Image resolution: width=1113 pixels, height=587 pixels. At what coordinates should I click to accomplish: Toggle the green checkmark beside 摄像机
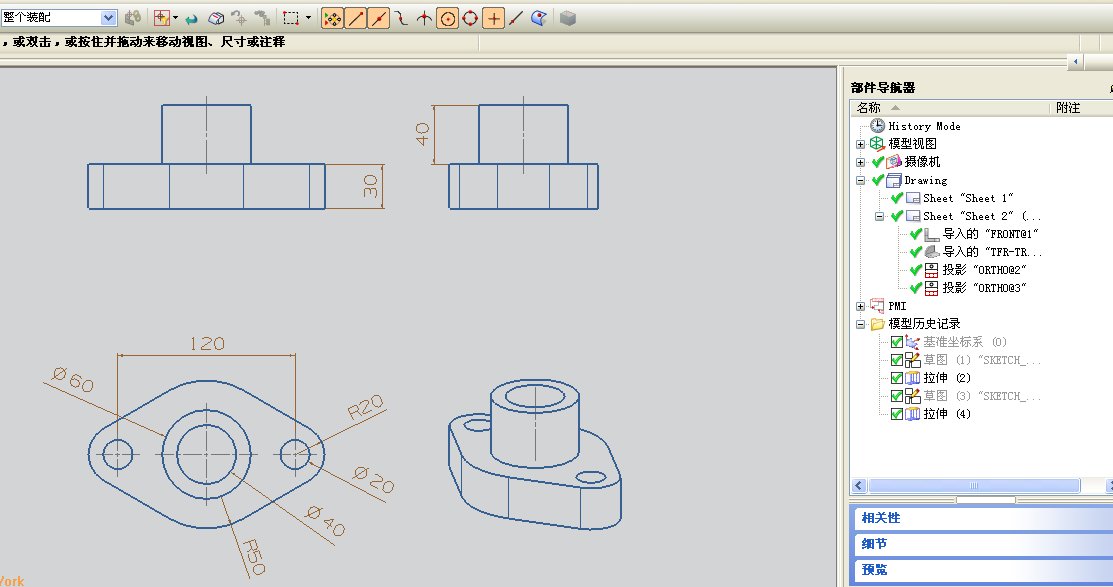[878, 161]
